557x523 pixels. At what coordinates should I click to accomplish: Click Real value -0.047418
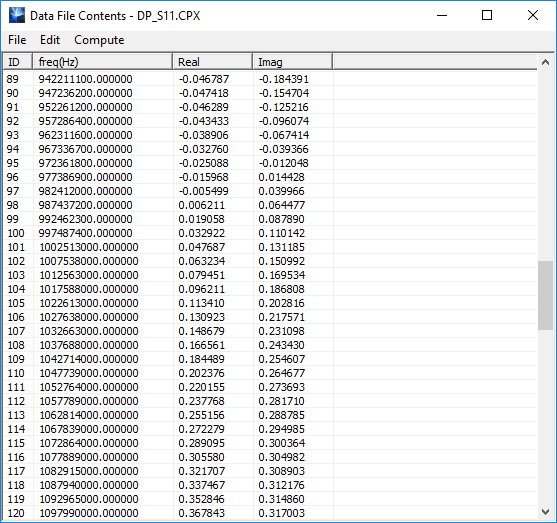(x=204, y=93)
